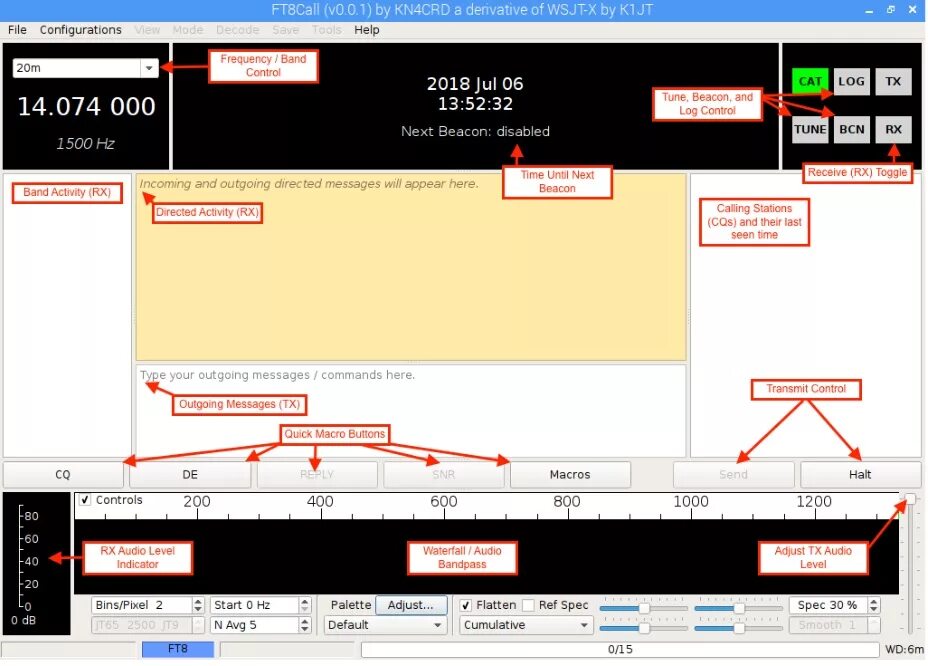Toggle the RX receive button

point(893,130)
